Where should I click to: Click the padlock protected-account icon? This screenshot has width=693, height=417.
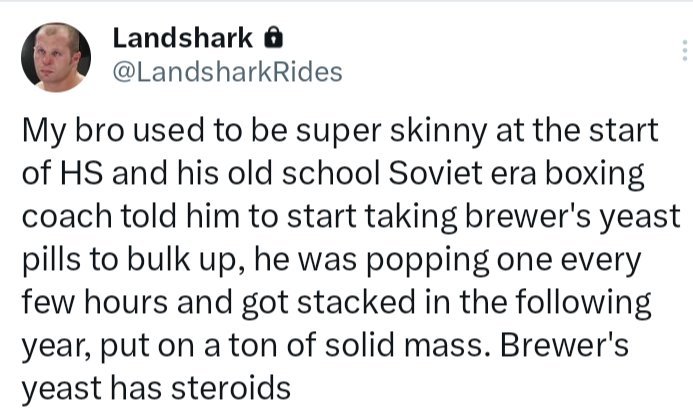point(273,38)
